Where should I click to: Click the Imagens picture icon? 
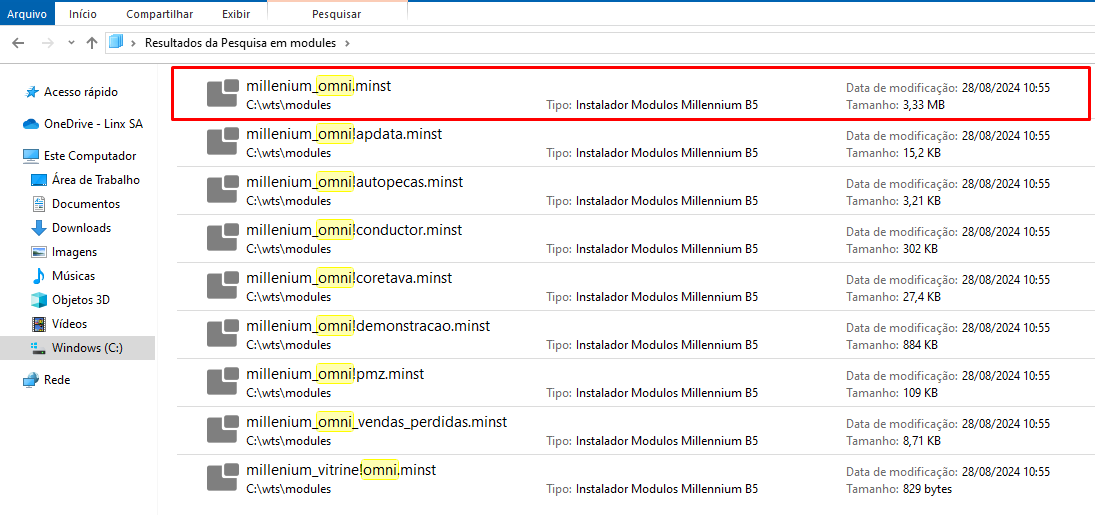(x=39, y=252)
